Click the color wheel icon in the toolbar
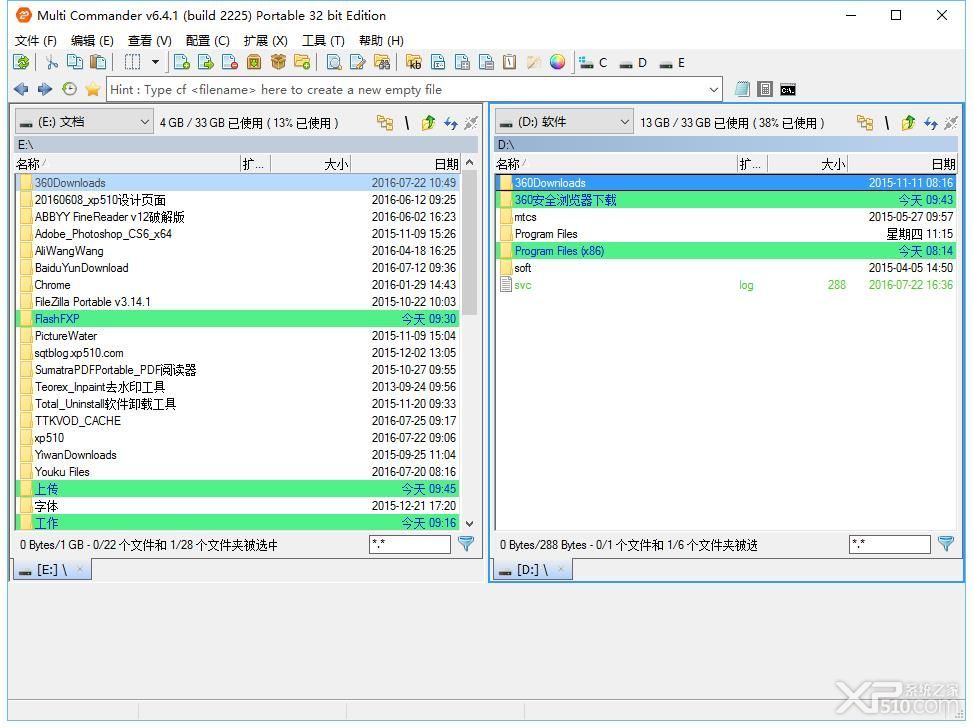This screenshot has height=728, width=973. coord(557,62)
